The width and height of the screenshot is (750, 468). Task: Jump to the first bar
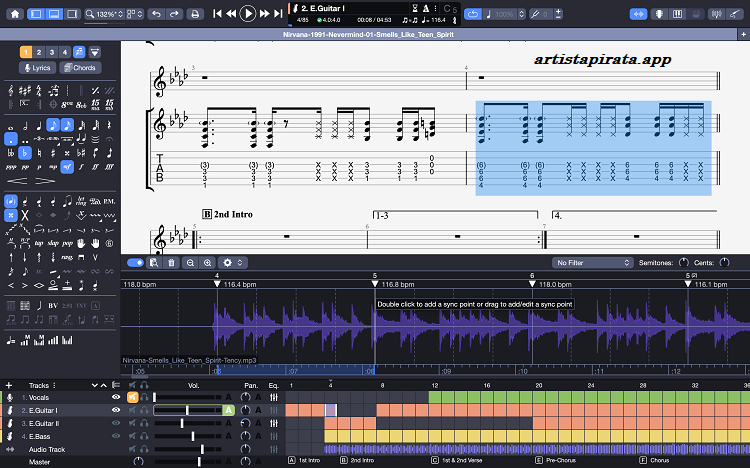pyautogui.click(x=217, y=14)
